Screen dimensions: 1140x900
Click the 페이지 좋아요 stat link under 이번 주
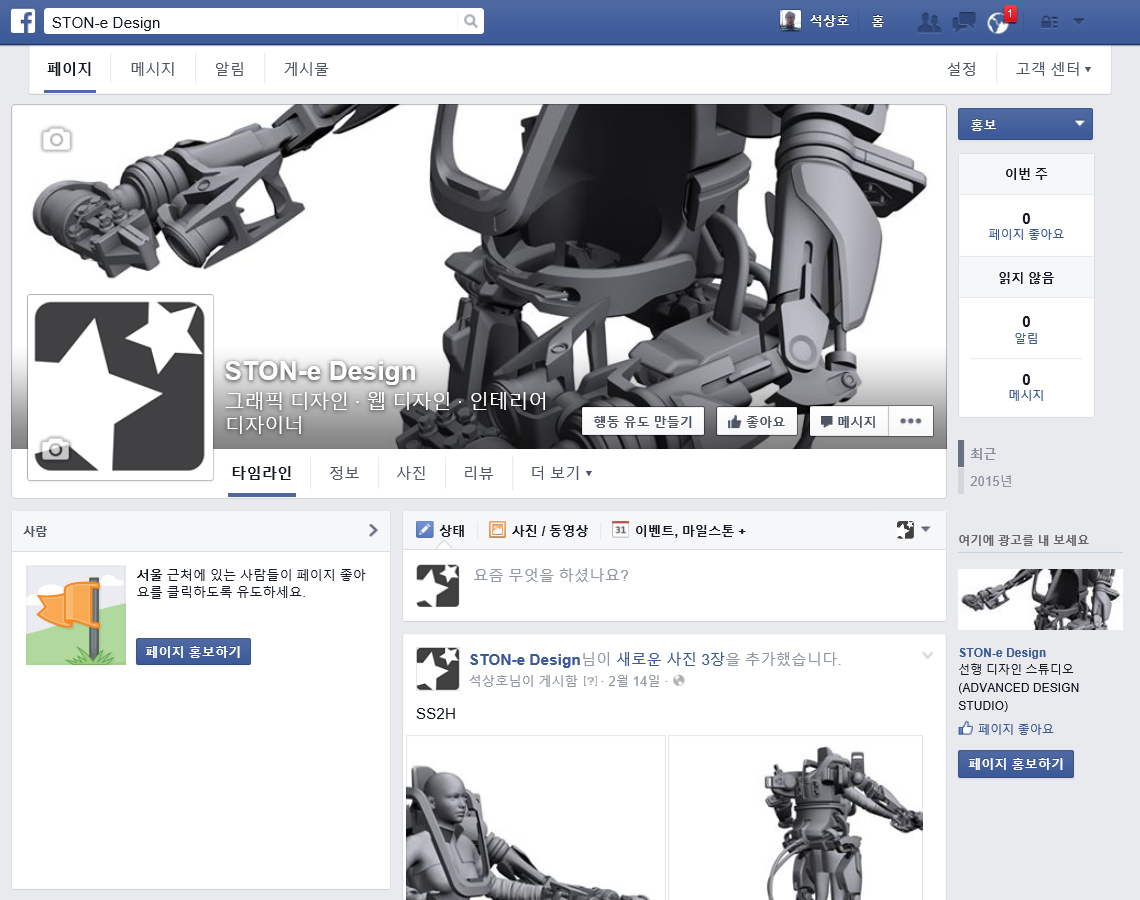1026,234
